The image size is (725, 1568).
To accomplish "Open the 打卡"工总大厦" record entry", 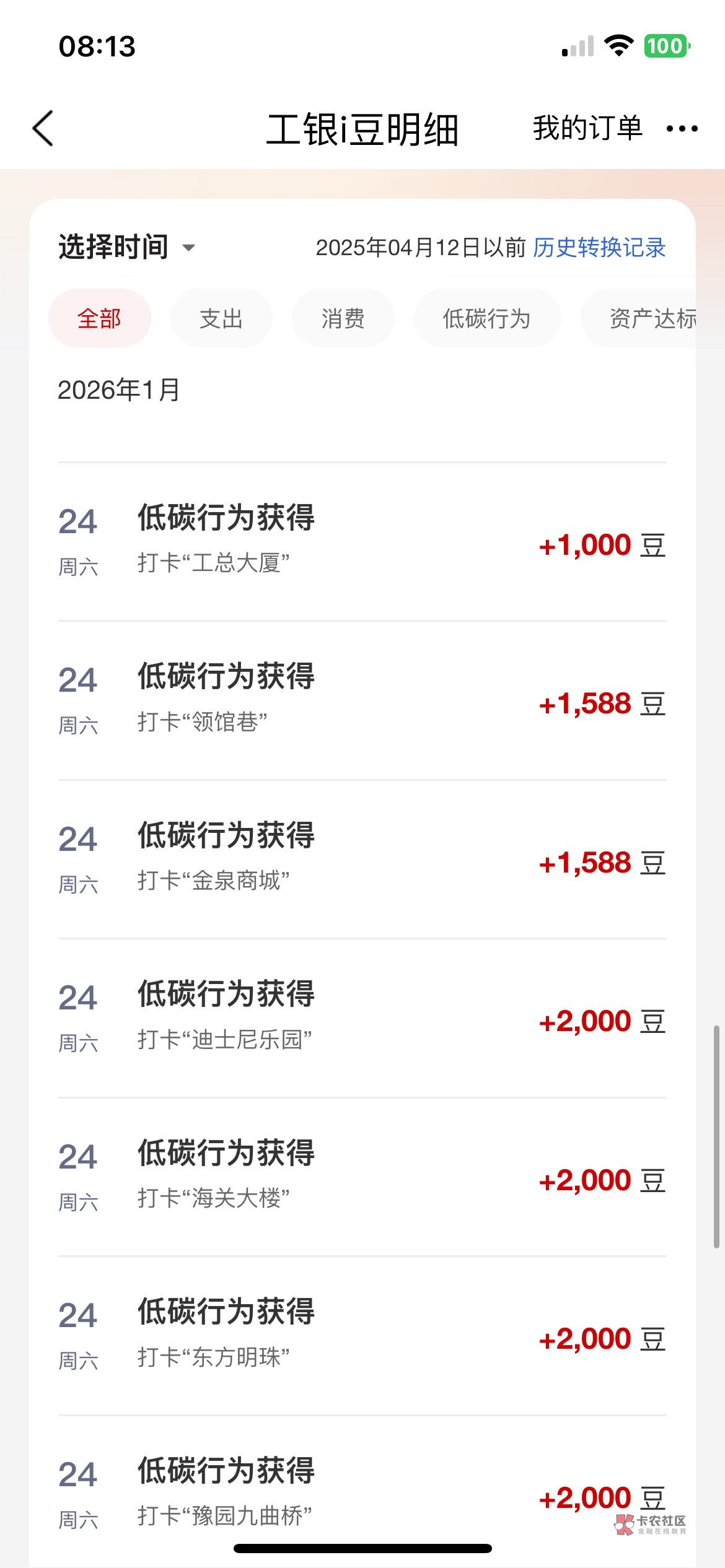I will click(362, 541).
